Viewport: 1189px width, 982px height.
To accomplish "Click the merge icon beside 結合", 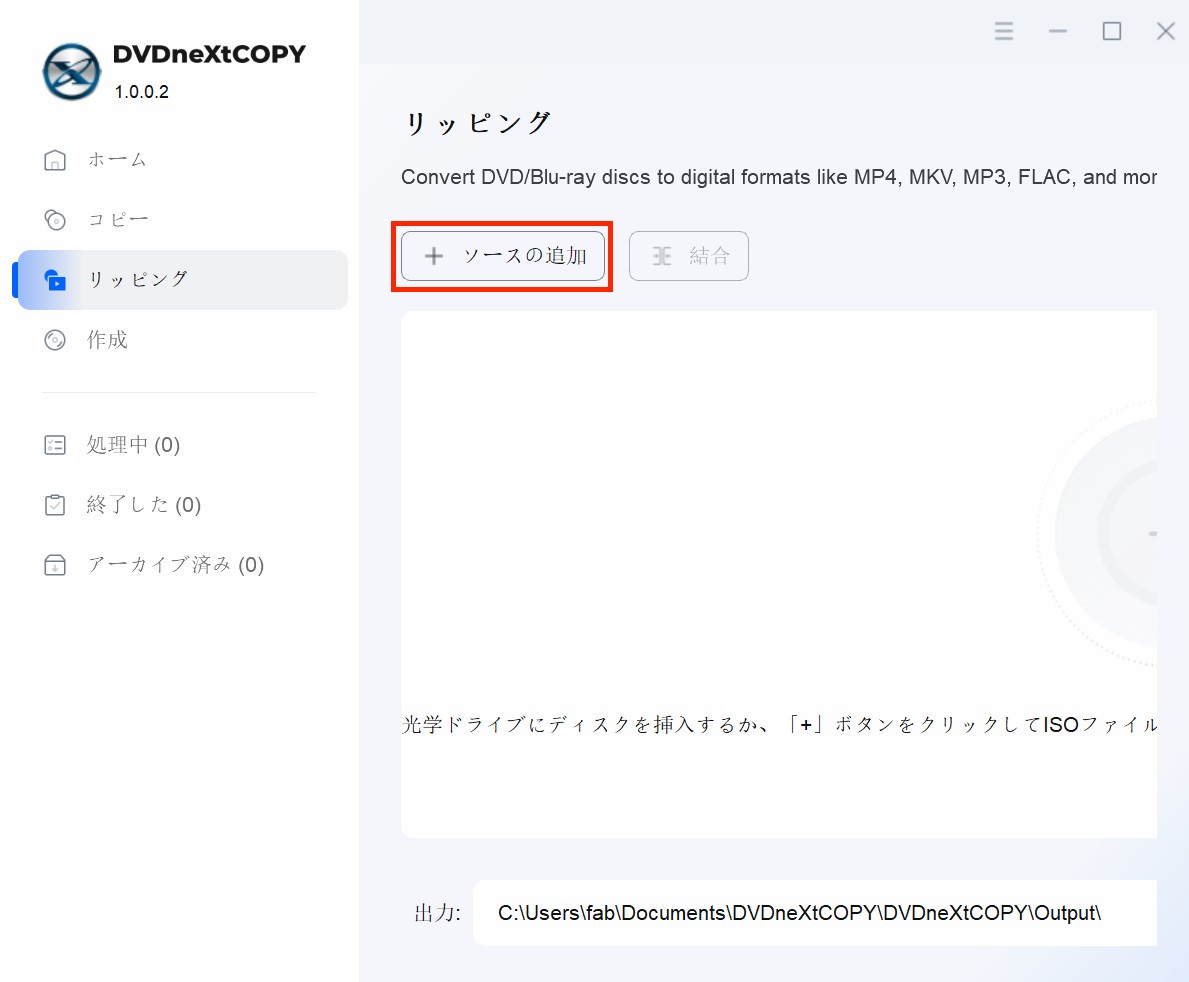I will (662, 256).
